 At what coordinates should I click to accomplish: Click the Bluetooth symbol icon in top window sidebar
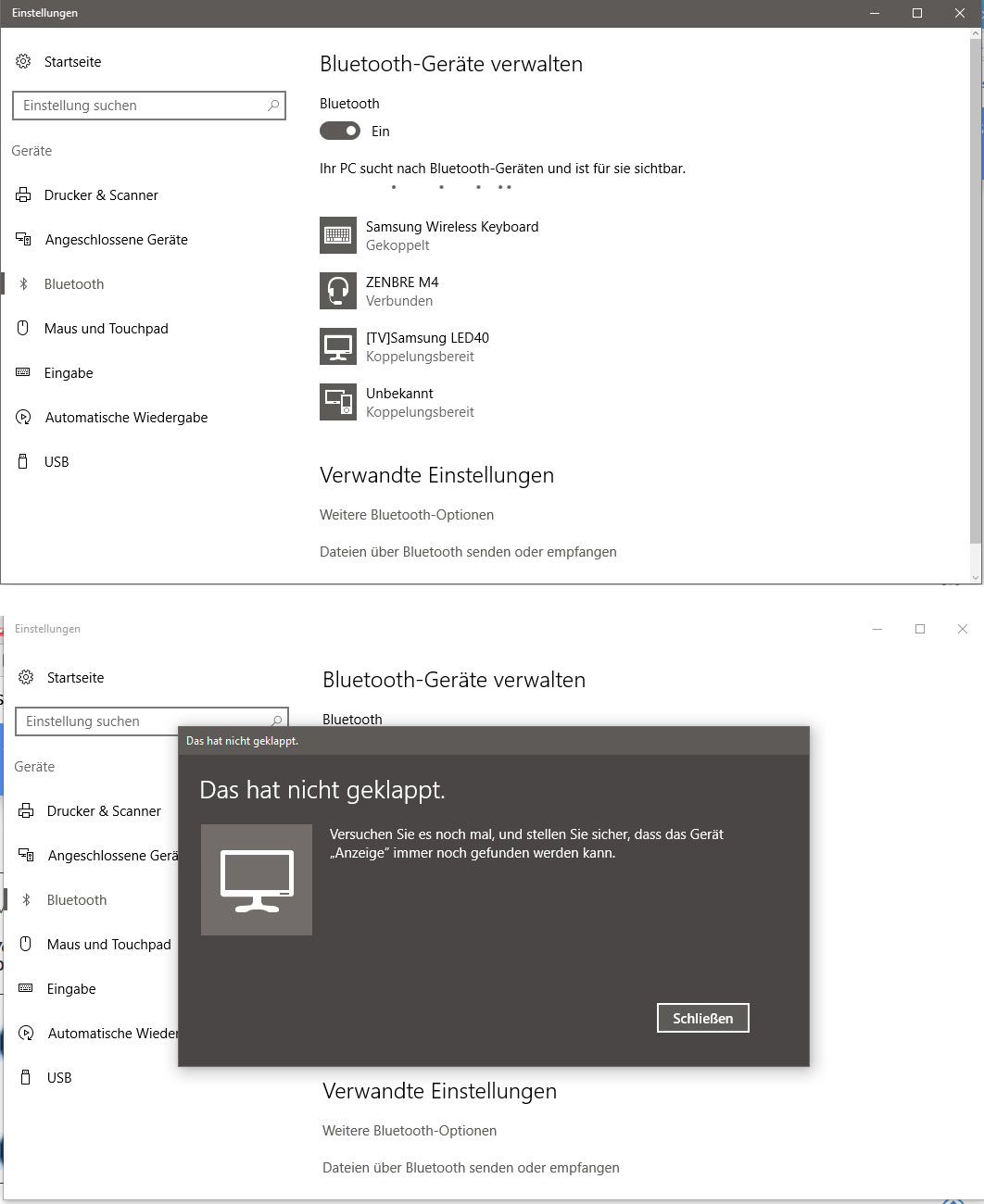[x=23, y=284]
